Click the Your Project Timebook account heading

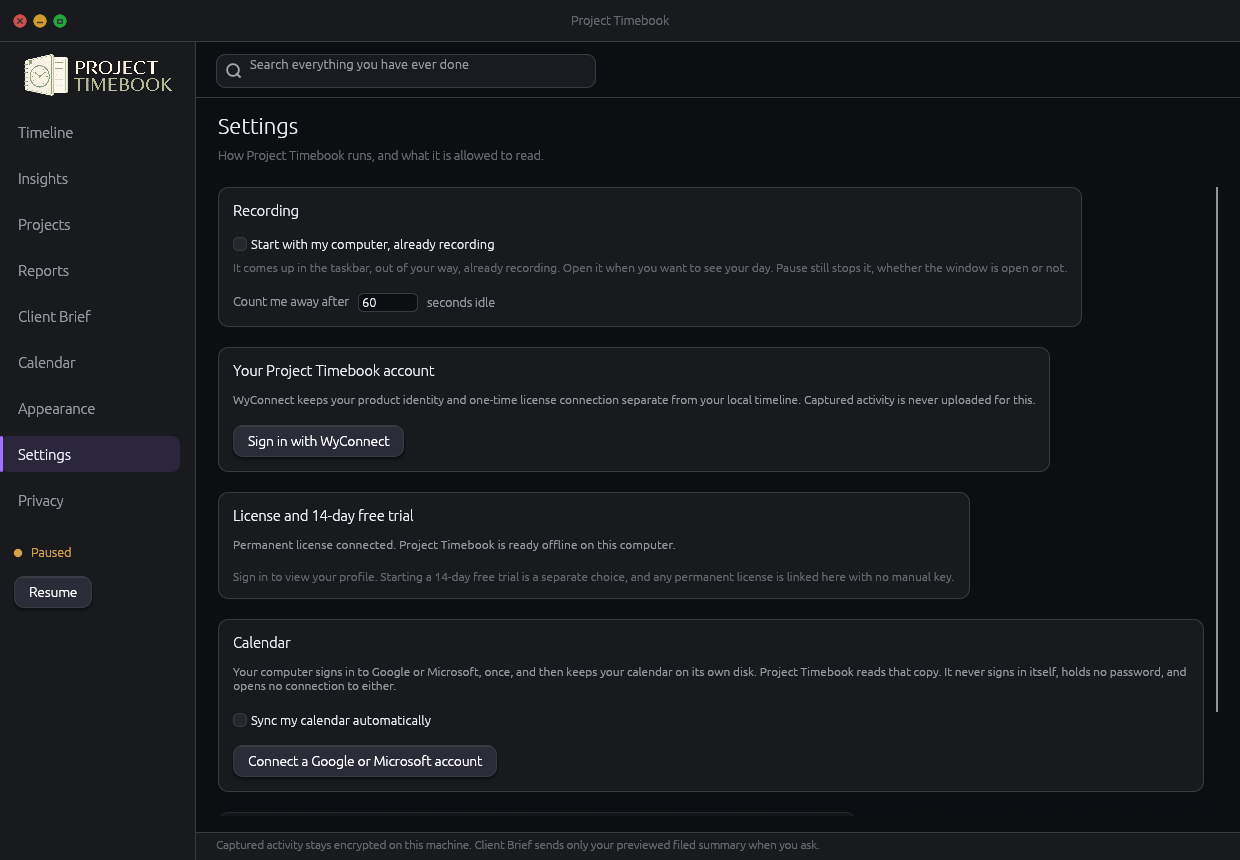pyautogui.click(x=334, y=371)
